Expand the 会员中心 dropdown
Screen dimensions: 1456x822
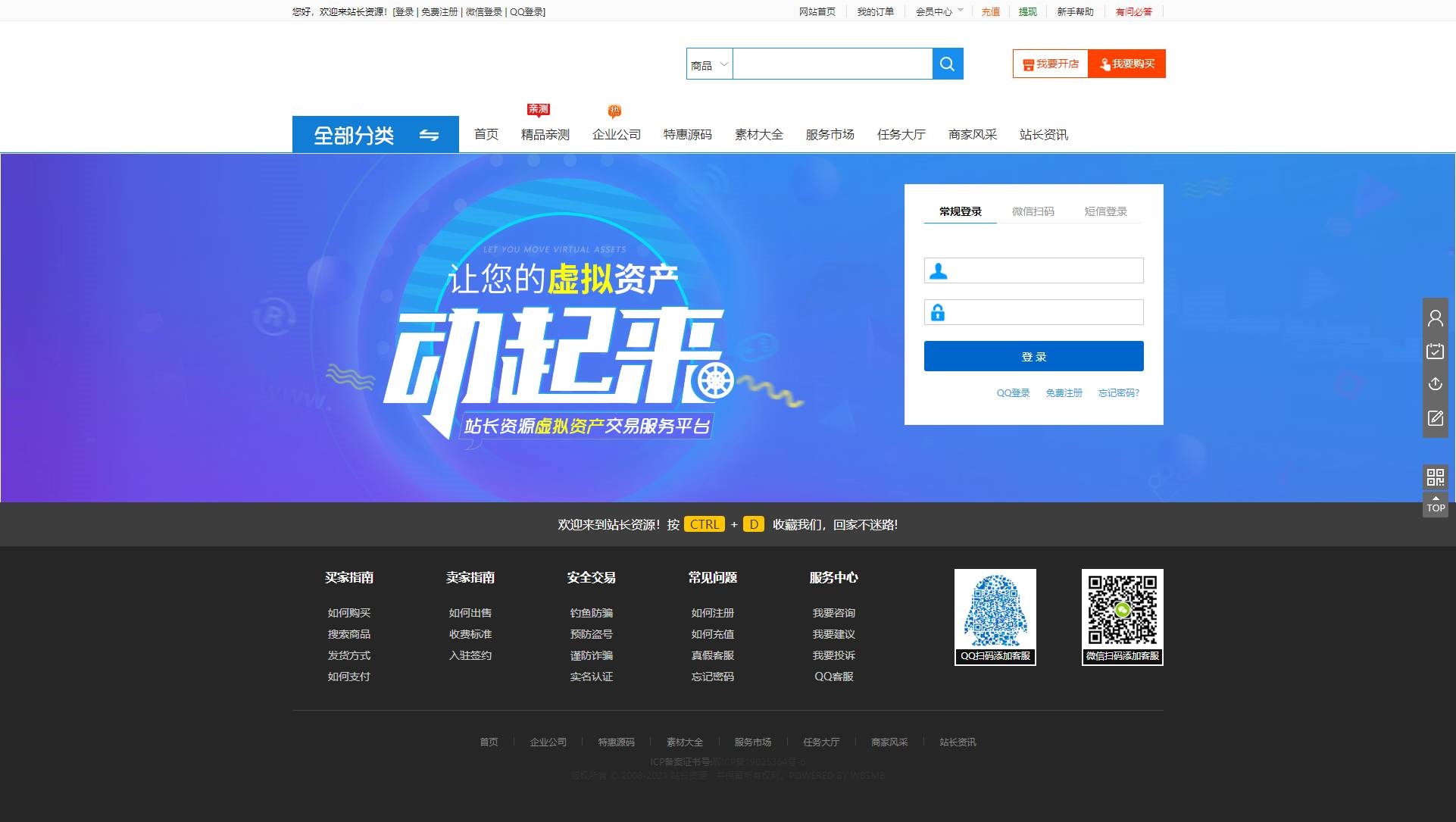coord(939,11)
